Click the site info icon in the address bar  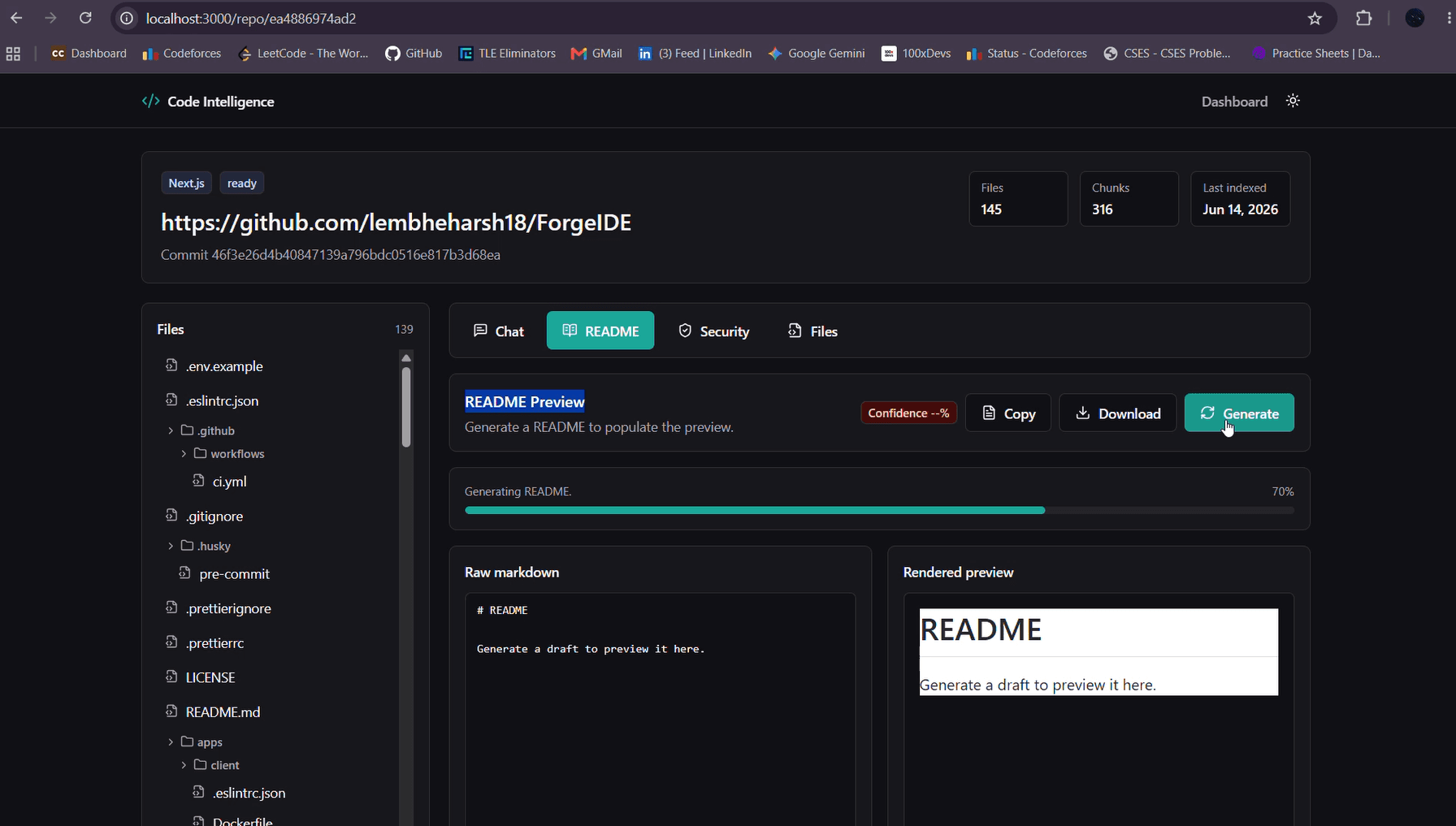(x=127, y=18)
